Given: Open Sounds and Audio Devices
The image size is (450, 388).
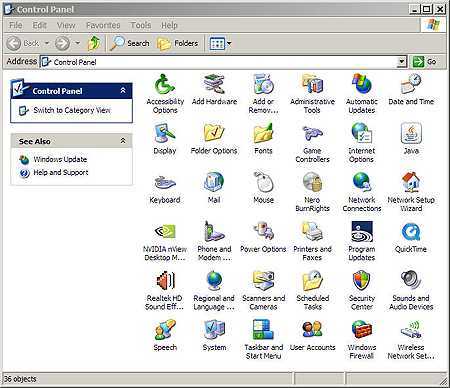Looking at the screenshot, I should 411,290.
